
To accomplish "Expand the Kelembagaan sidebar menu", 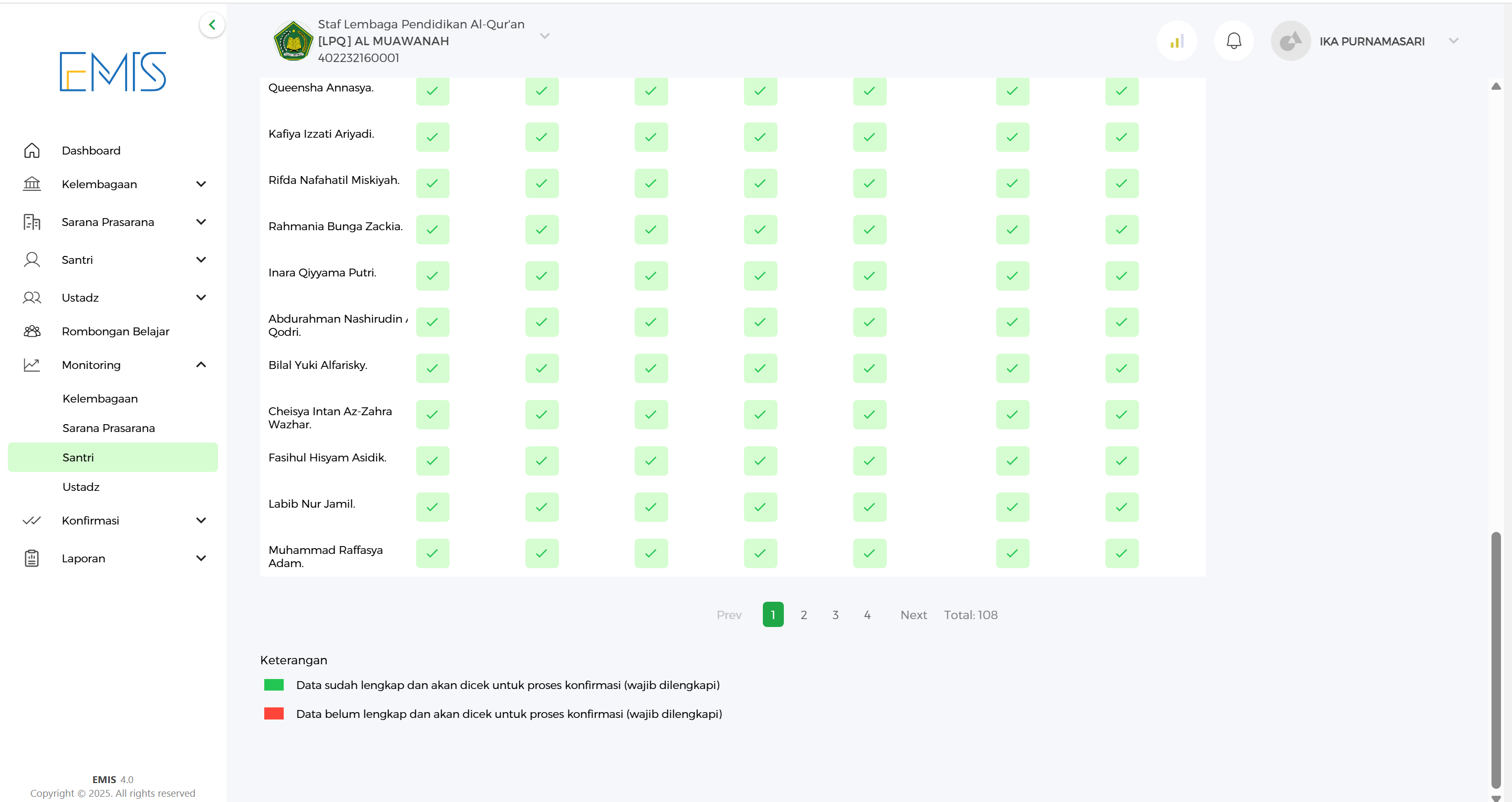I will pos(201,184).
